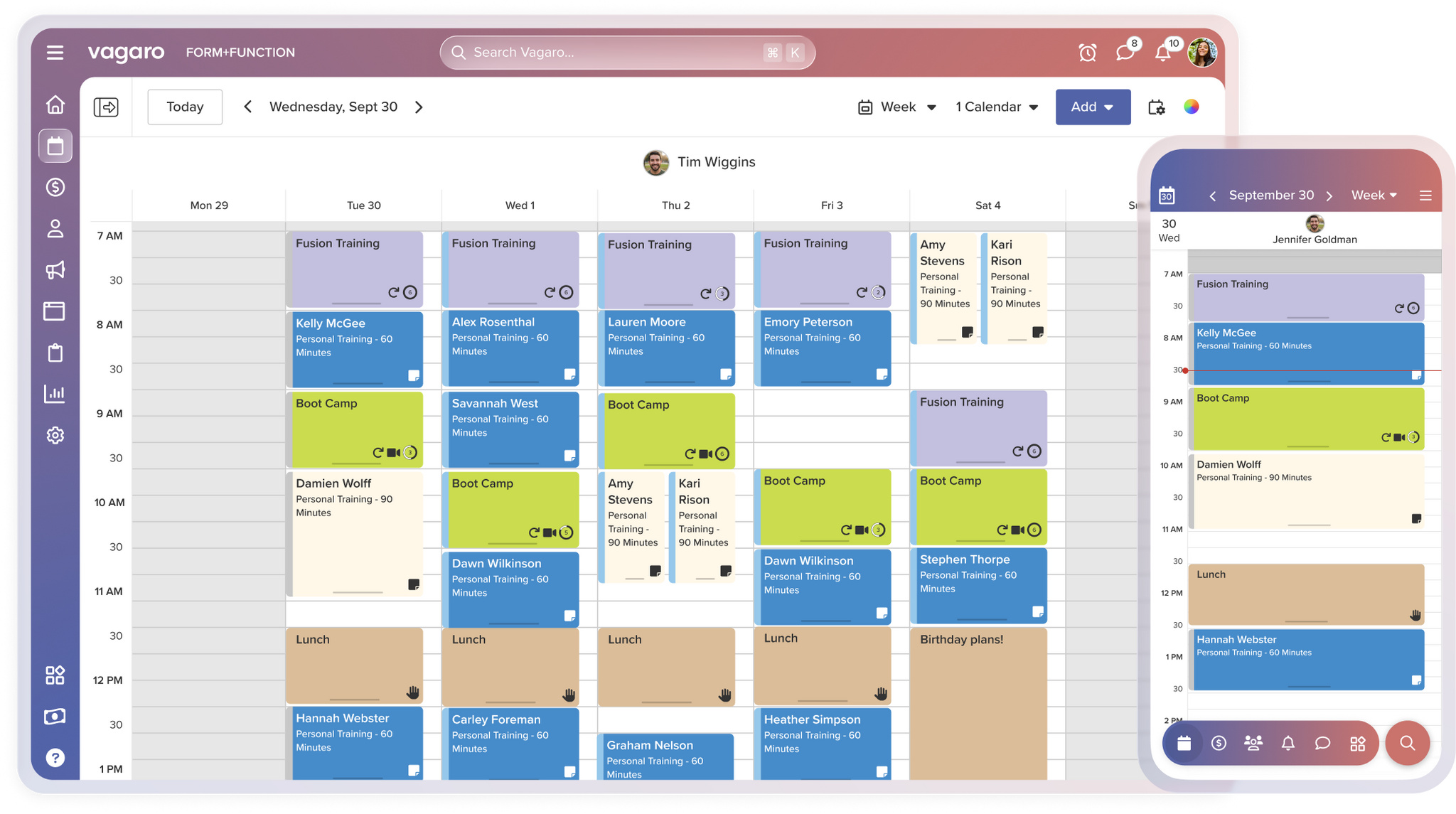Viewport: 1456px width, 814px height.
Task: Open the color wheel theme picker
Action: 1192,107
